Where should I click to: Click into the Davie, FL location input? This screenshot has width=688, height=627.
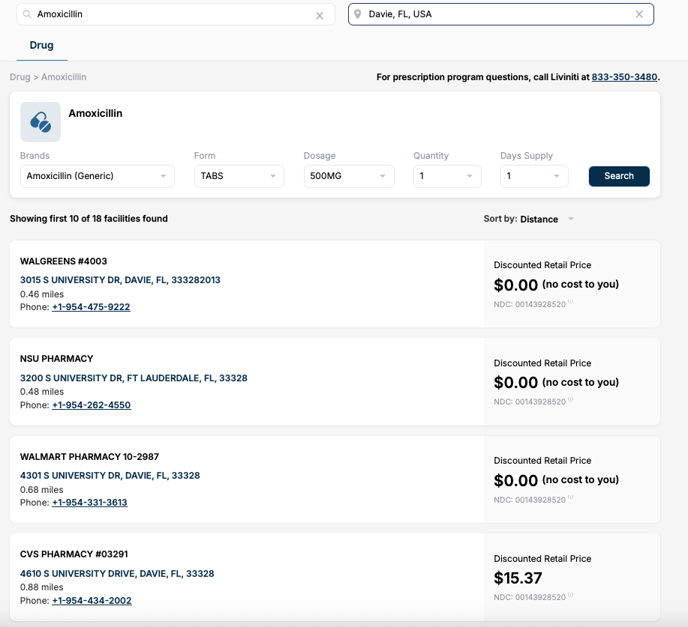pos(495,14)
